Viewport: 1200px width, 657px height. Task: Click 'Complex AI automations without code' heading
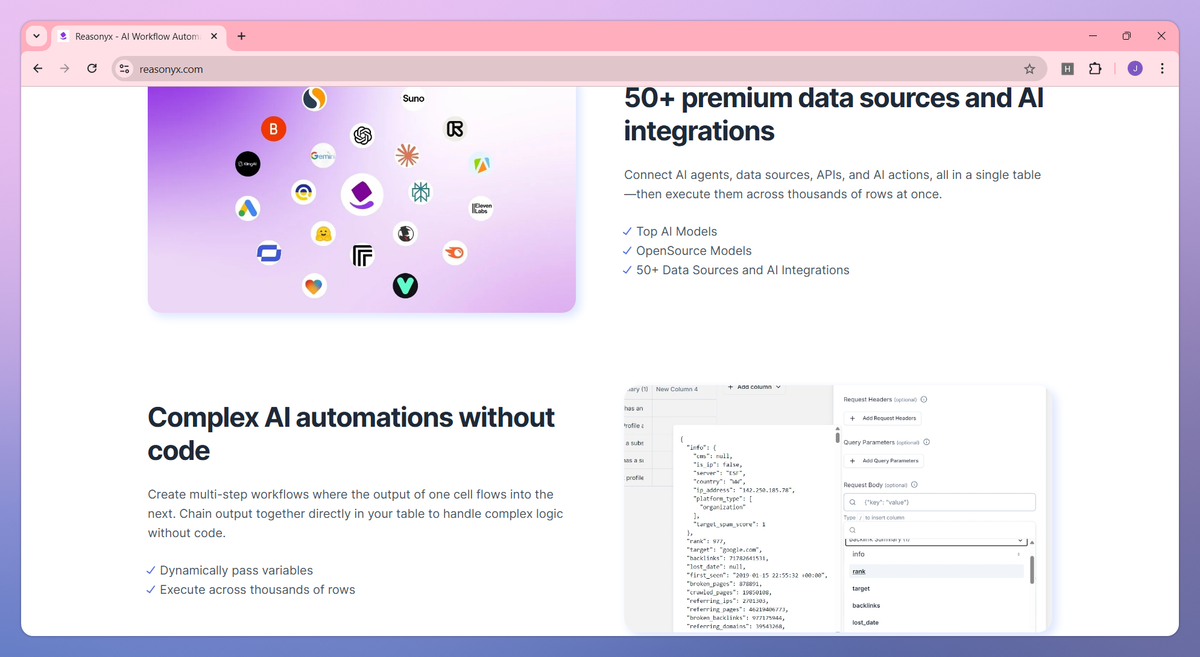[351, 434]
